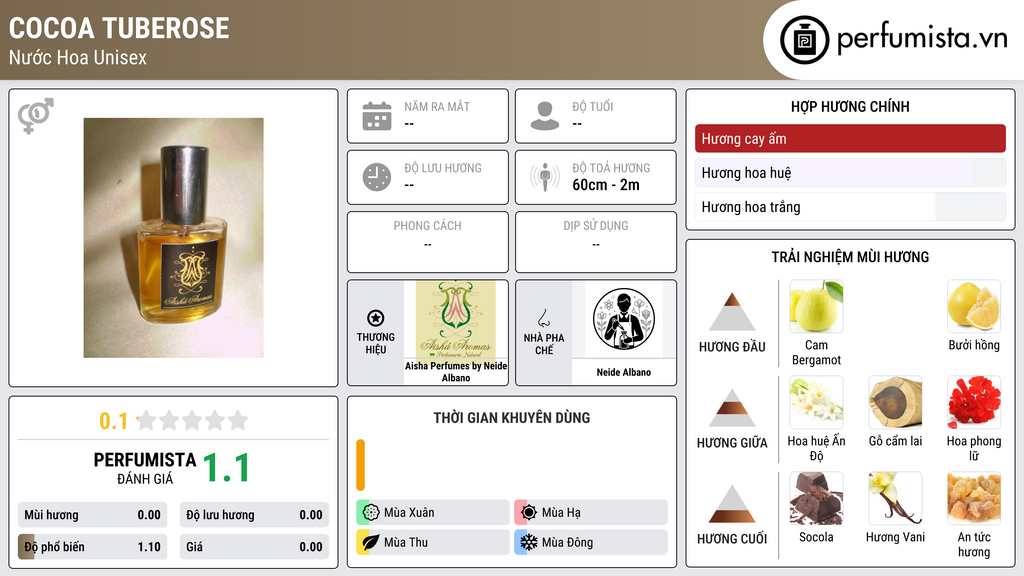Click the Thời gian khuyên dùng heading
The image size is (1024, 576).
click(511, 417)
